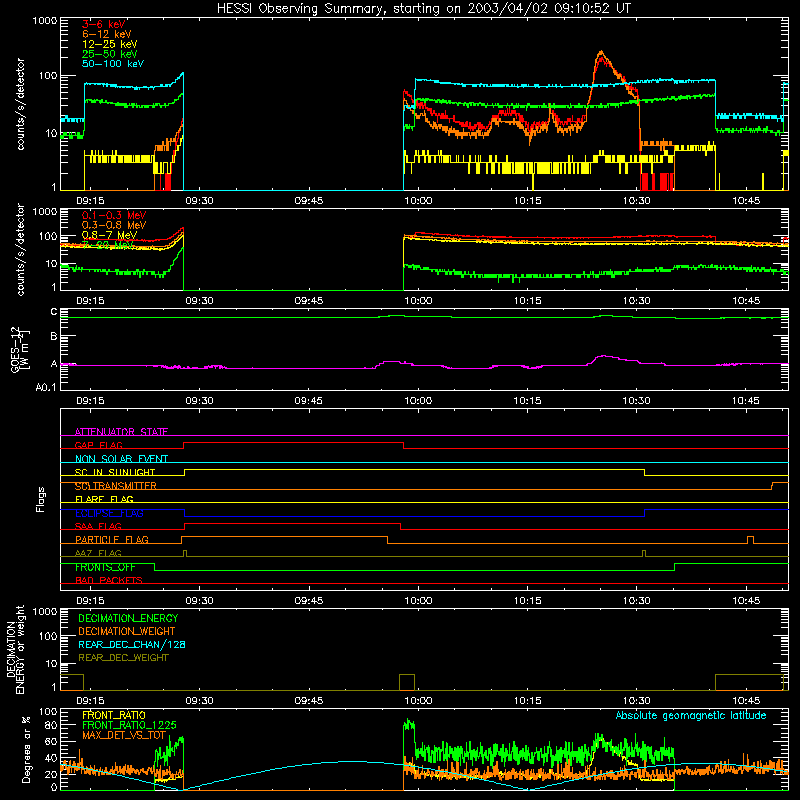Viewport: 800px width, 800px height.
Task: Select the DECIMATION_WEIGHT legend label
Action: (x=127, y=631)
